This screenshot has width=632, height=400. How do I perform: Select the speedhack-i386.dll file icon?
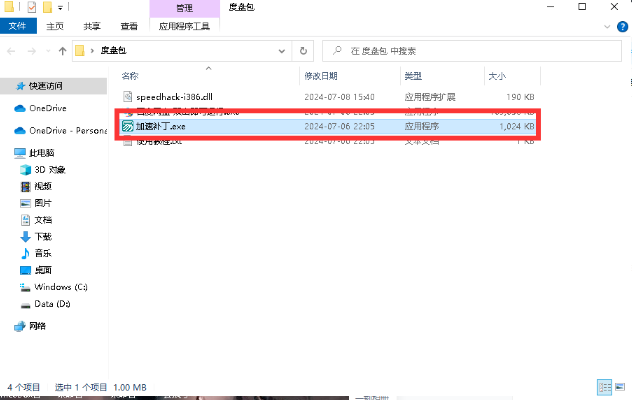coord(127,97)
